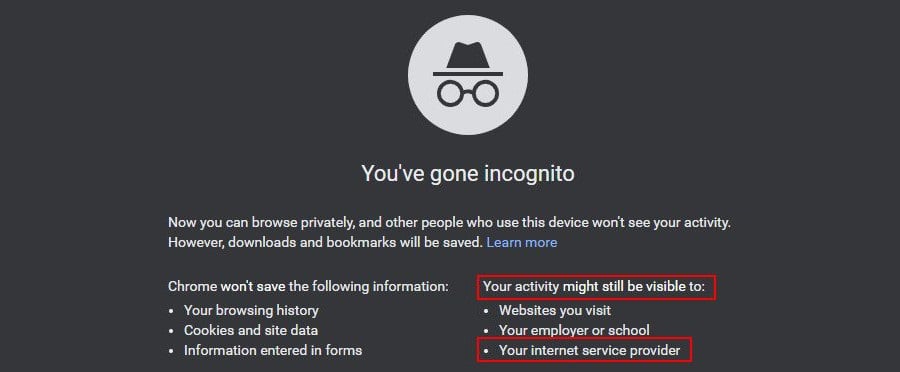Click the bullet before Websites you visit
Image resolution: width=900 pixels, height=372 pixels.
click(487, 311)
